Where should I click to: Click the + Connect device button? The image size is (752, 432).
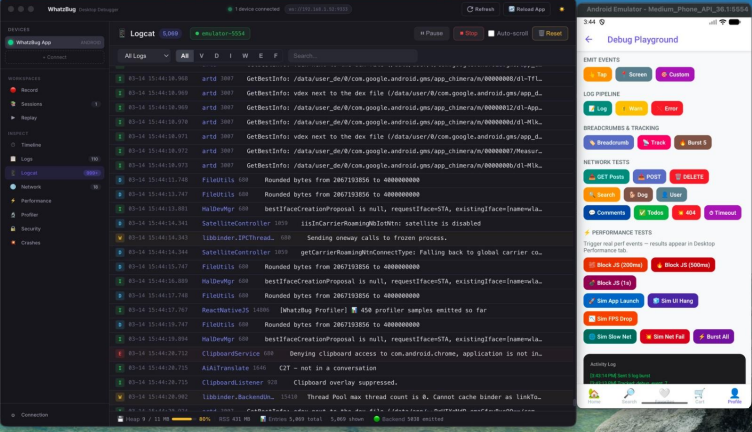coord(54,57)
